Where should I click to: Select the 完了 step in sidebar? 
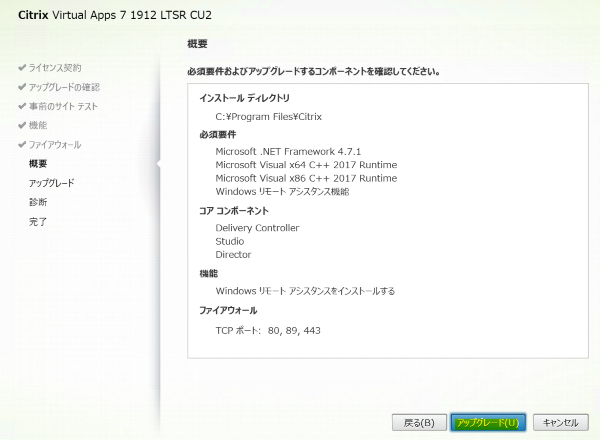point(38,222)
